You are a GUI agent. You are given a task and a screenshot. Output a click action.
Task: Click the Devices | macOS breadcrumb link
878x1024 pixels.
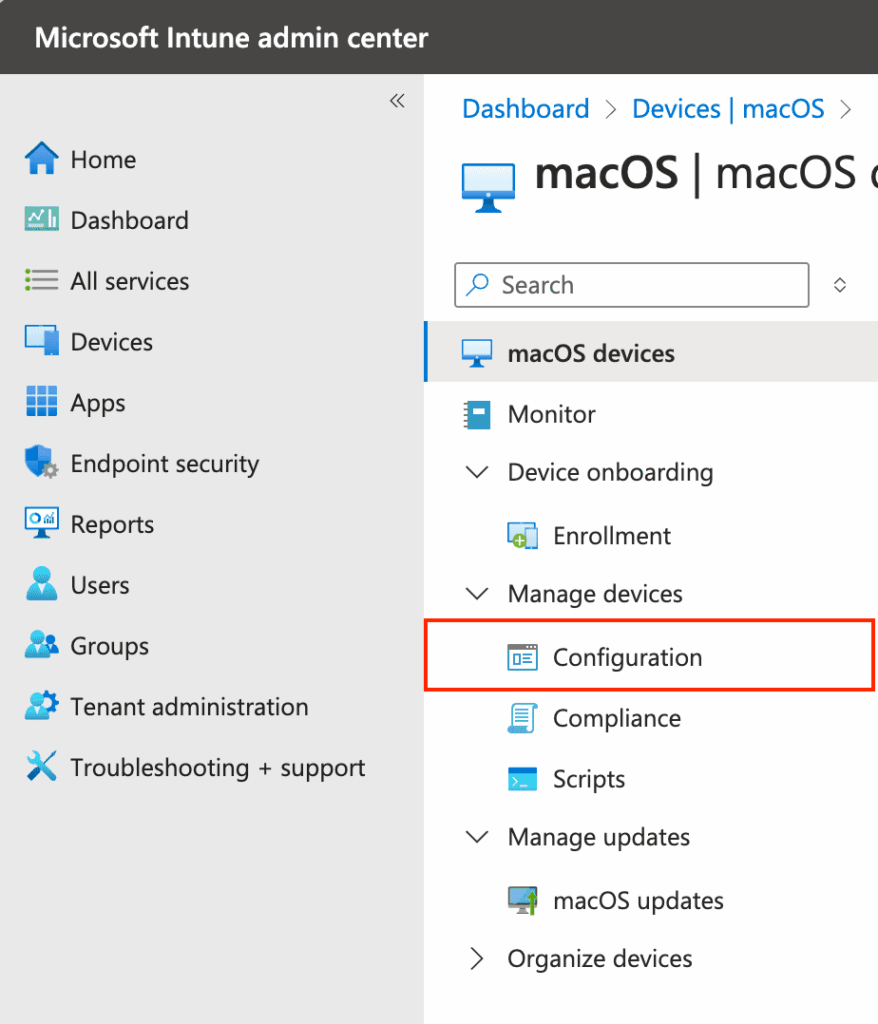(728, 109)
